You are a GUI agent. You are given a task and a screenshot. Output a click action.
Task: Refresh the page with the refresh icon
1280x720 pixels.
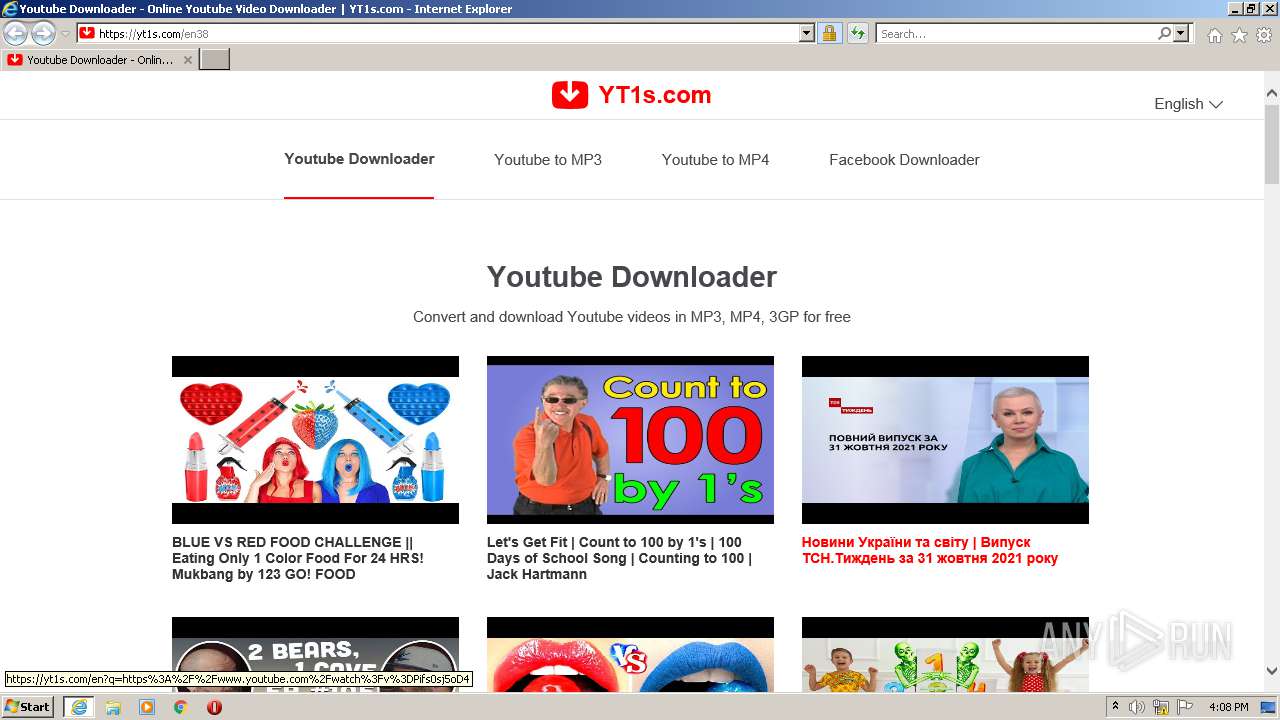click(858, 33)
